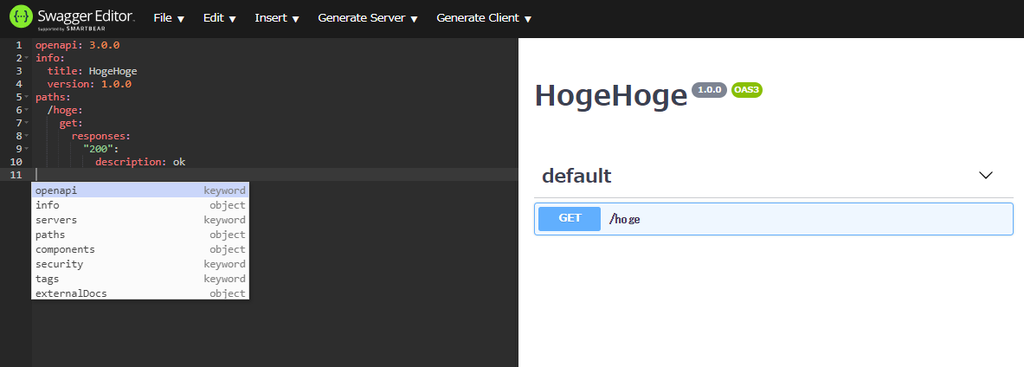The width and height of the screenshot is (1024, 367).
Task: Place cursor on 'title: HogeHoge' line
Action: [x=92, y=71]
